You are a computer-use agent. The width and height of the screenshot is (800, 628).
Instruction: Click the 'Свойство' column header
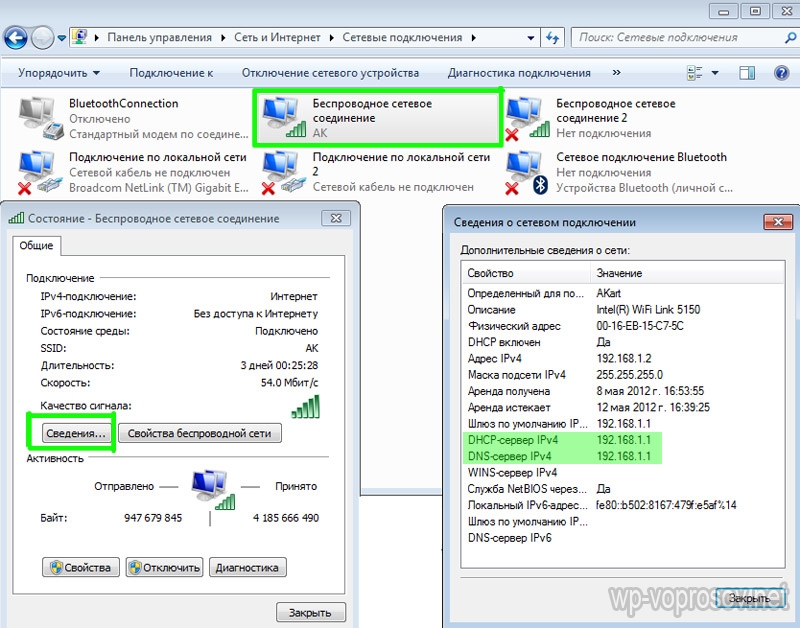coord(526,273)
